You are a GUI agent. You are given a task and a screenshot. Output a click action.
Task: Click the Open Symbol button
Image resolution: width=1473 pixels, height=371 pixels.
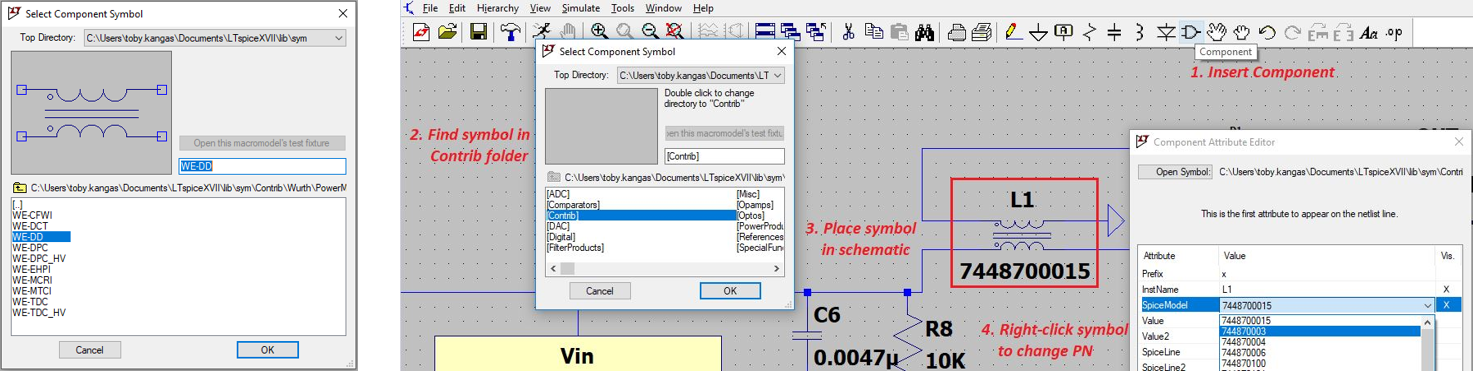click(x=1175, y=172)
